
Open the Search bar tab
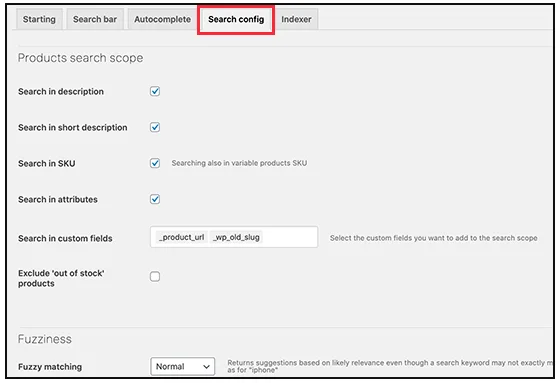[95, 19]
